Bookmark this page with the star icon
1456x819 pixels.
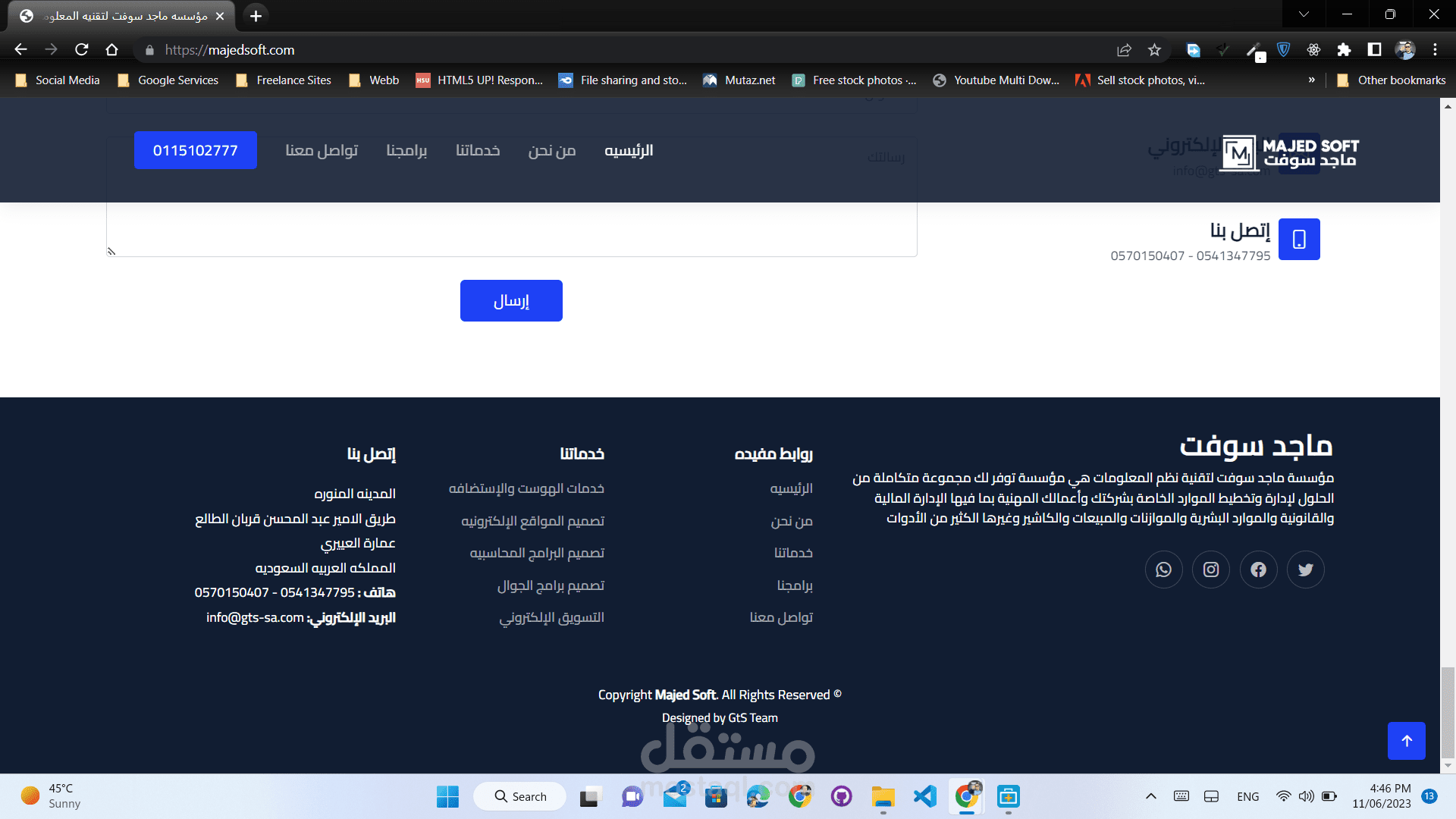1154,50
